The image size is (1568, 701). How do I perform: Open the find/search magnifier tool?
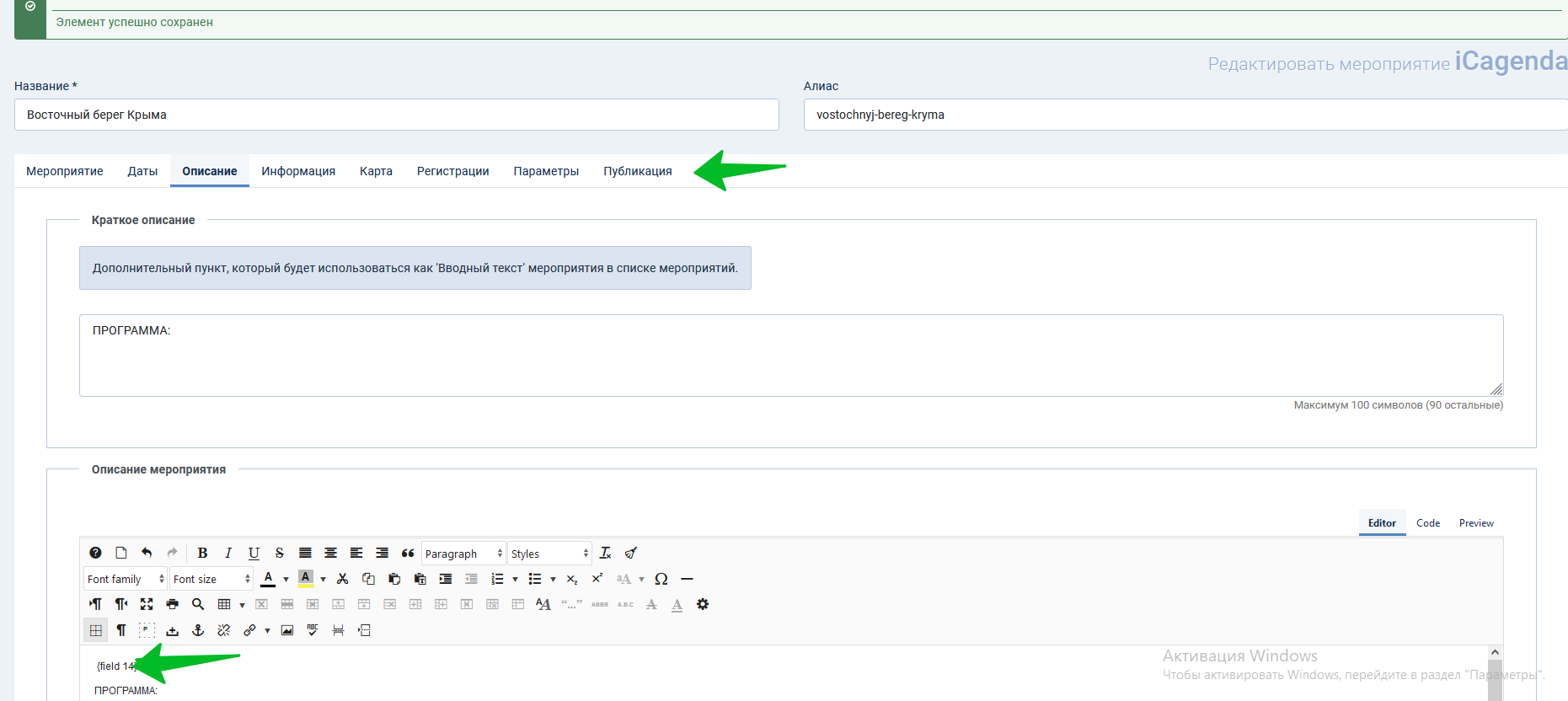[x=198, y=604]
